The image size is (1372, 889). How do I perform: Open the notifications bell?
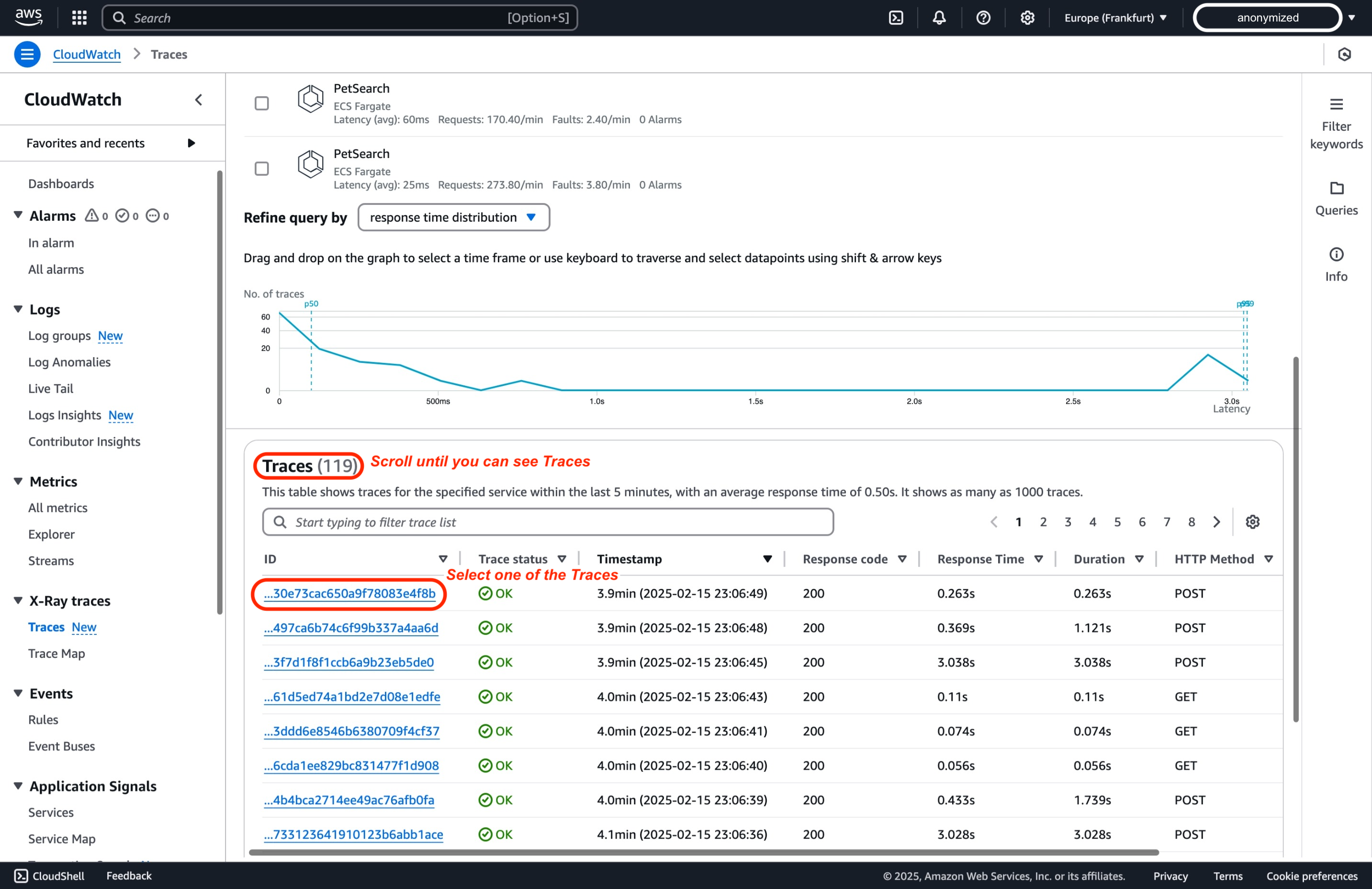[939, 18]
